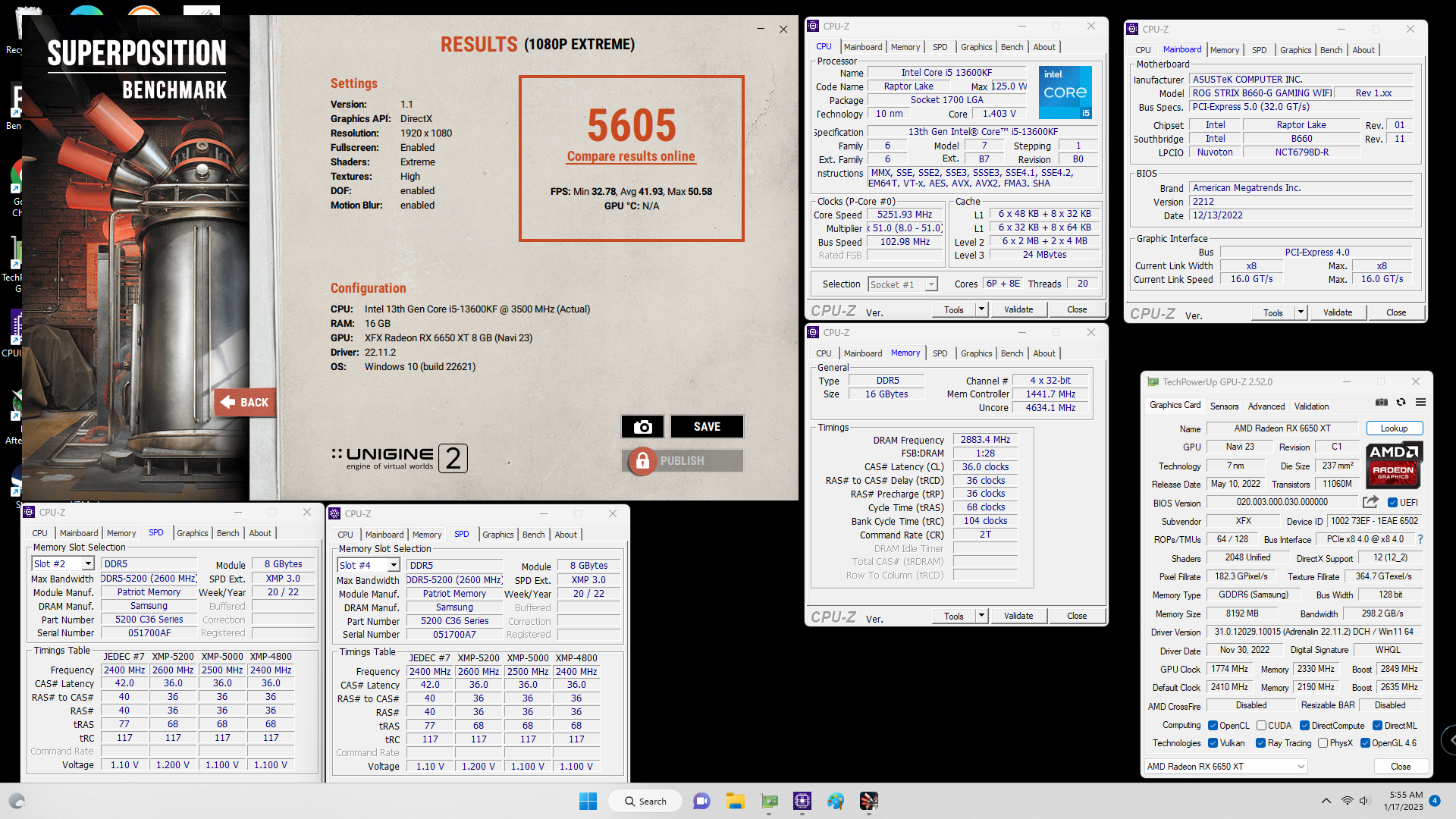Click Validate in the CPU-Z Memory window
Screen dimensions: 1456x819
1018,616
